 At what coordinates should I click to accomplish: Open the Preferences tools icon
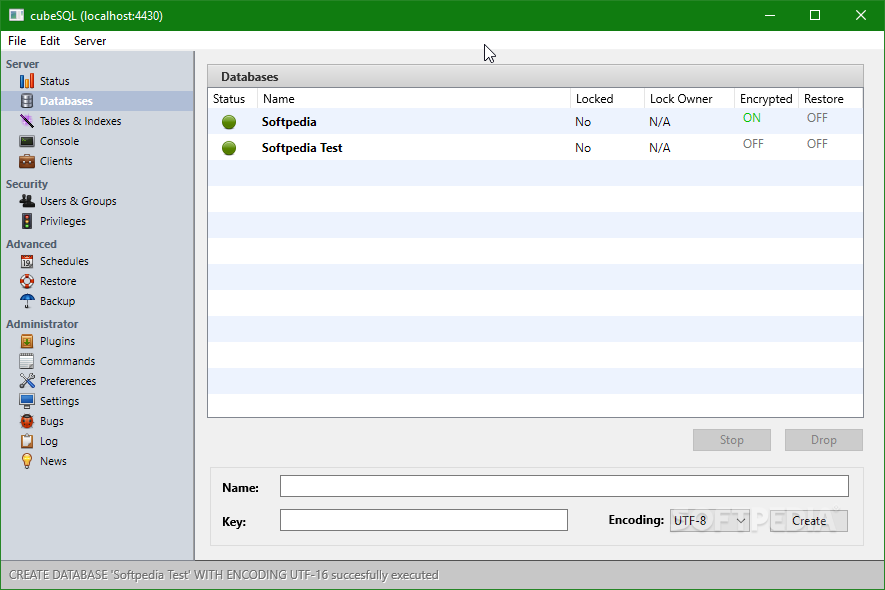(x=27, y=381)
